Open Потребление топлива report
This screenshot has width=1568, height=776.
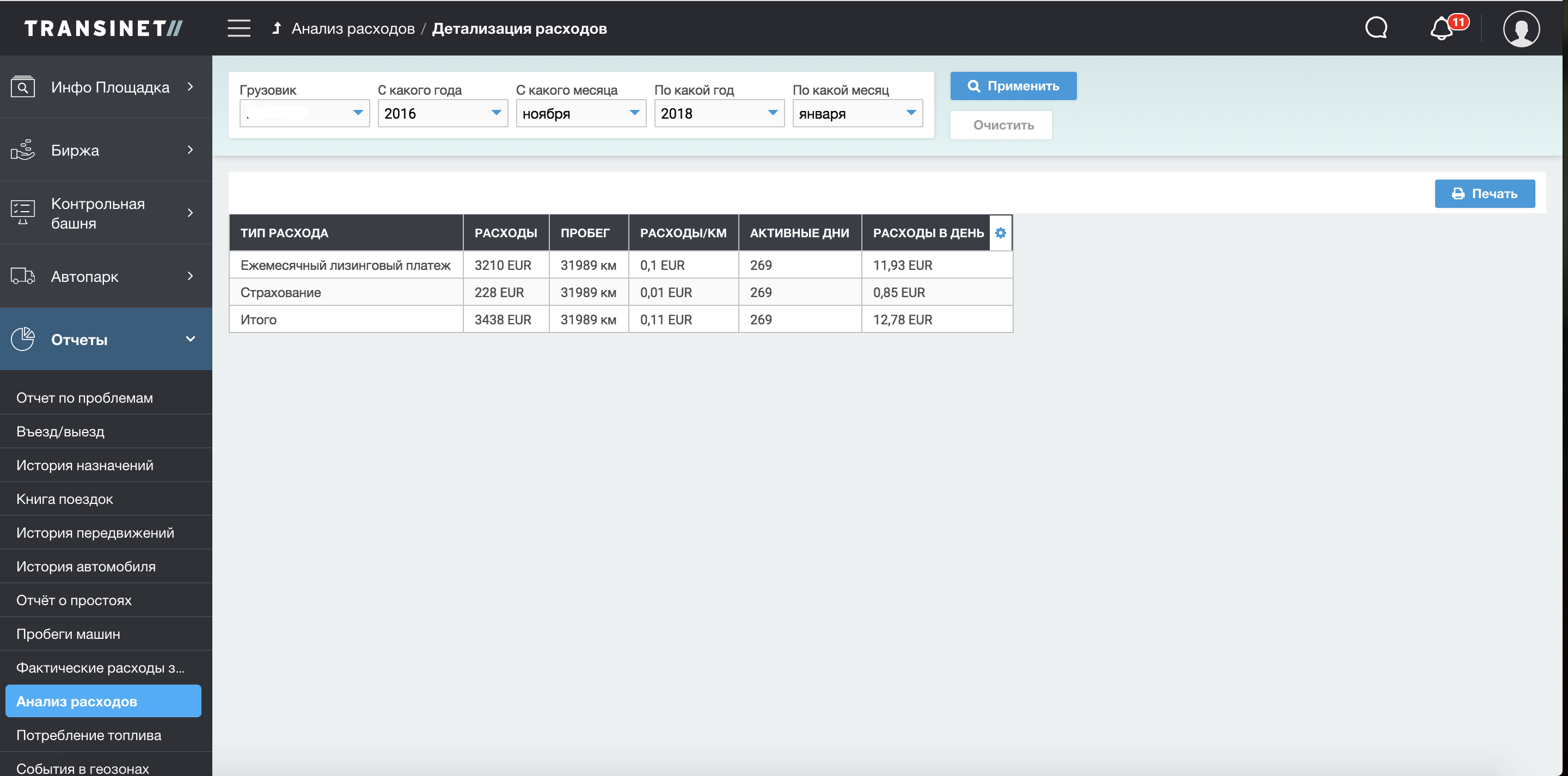(x=89, y=735)
